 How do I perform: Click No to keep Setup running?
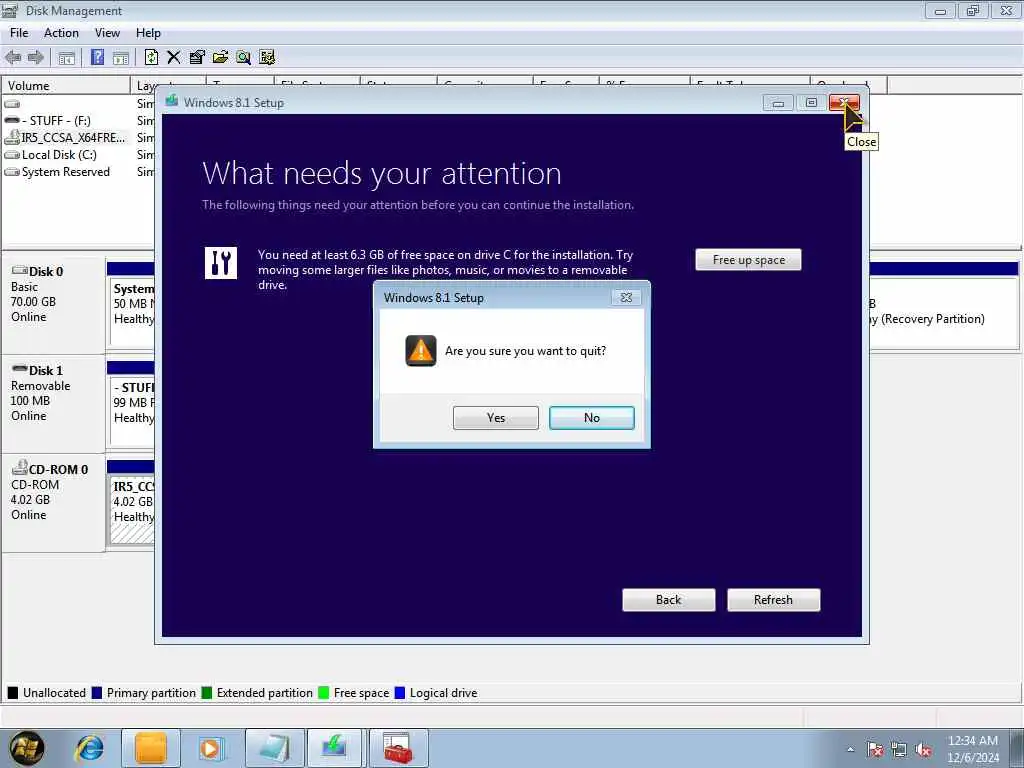pyautogui.click(x=592, y=418)
